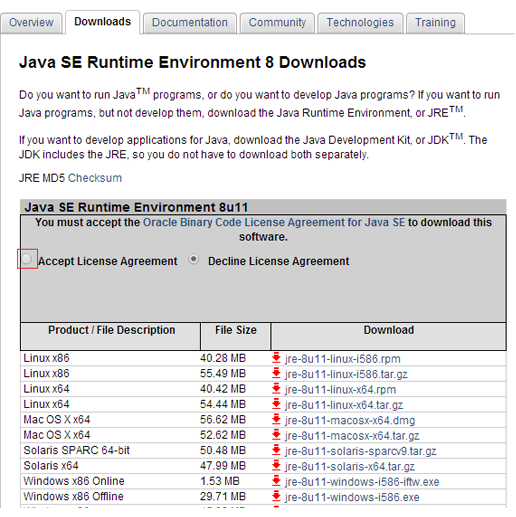Click the Product / File Description column header
516x517 pixels.
pyautogui.click(x=111, y=336)
